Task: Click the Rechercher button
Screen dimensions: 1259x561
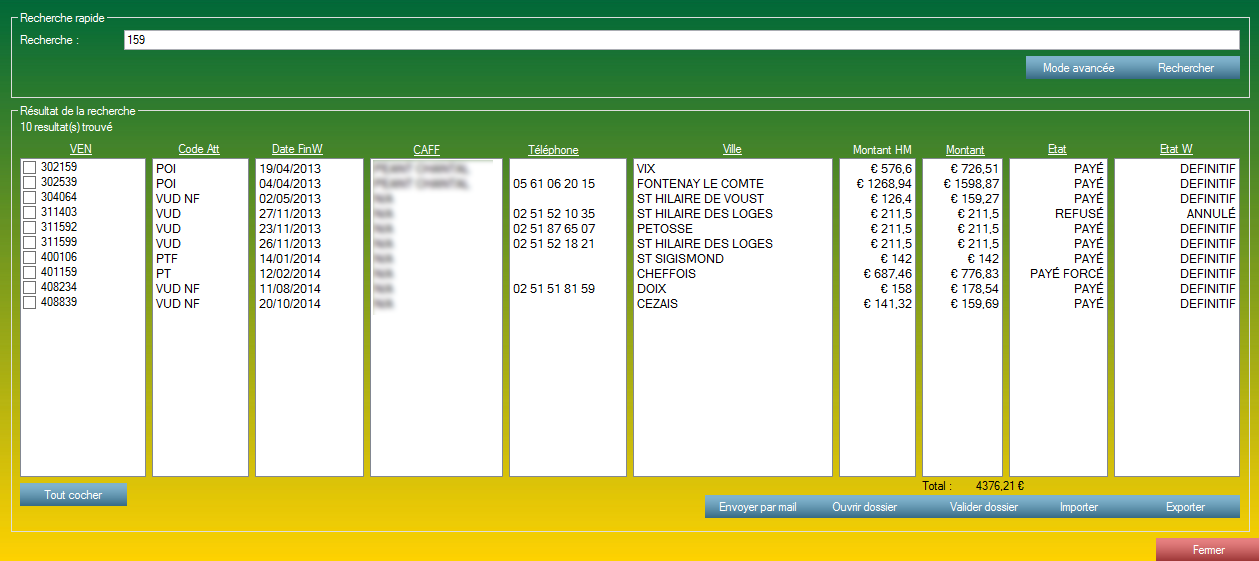Action: coord(1185,68)
